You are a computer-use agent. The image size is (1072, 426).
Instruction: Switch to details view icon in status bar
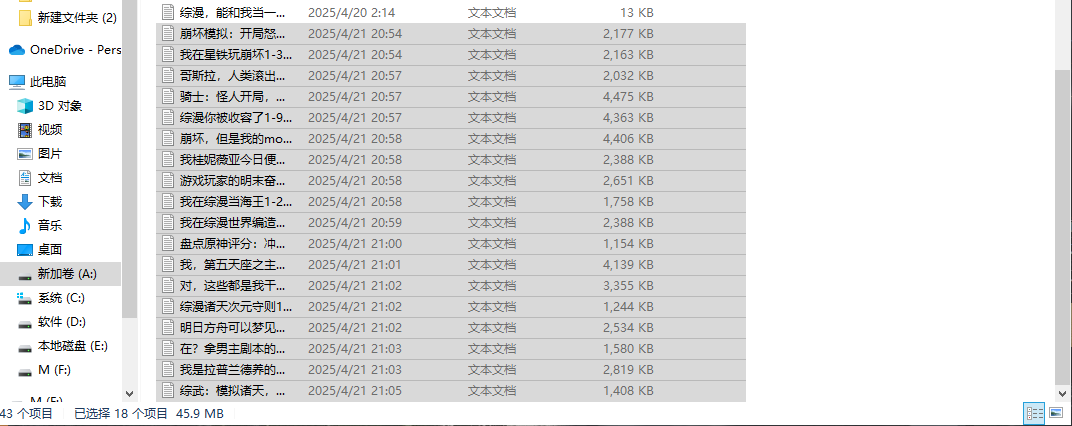(1034, 413)
